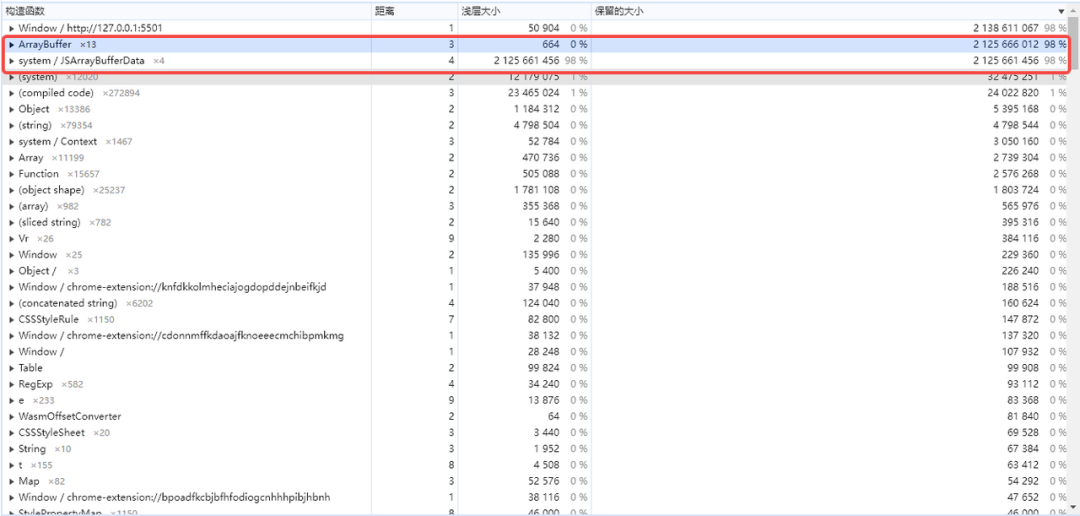This screenshot has height=516, width=1080.
Task: Click shallow size 4 798 504
Action: (x=536, y=125)
